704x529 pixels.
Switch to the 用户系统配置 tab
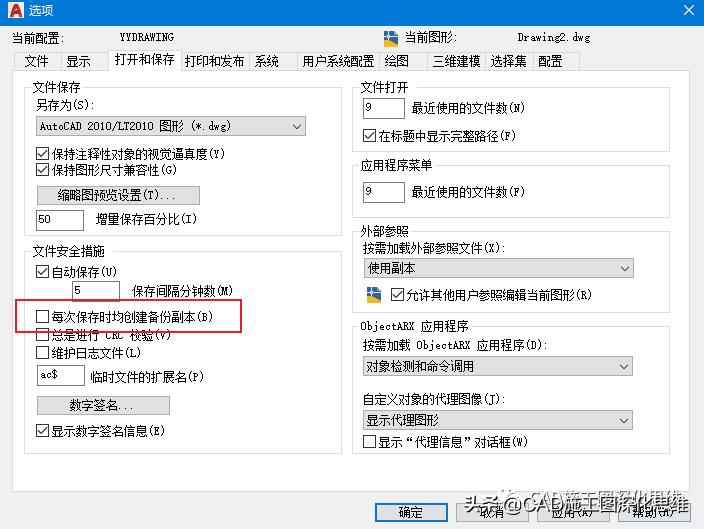[338, 61]
